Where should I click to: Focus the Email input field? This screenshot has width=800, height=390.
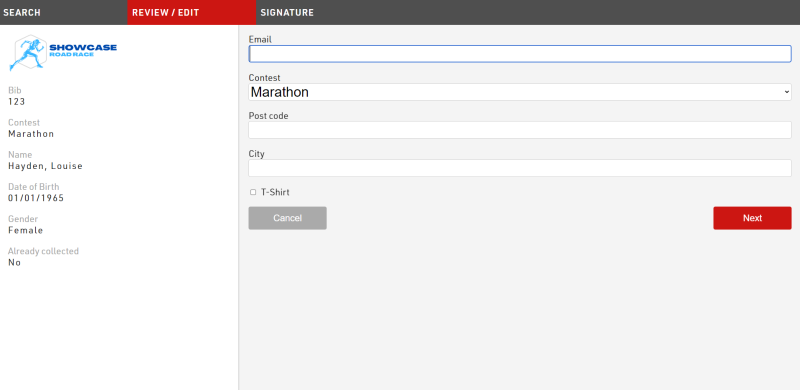520,54
